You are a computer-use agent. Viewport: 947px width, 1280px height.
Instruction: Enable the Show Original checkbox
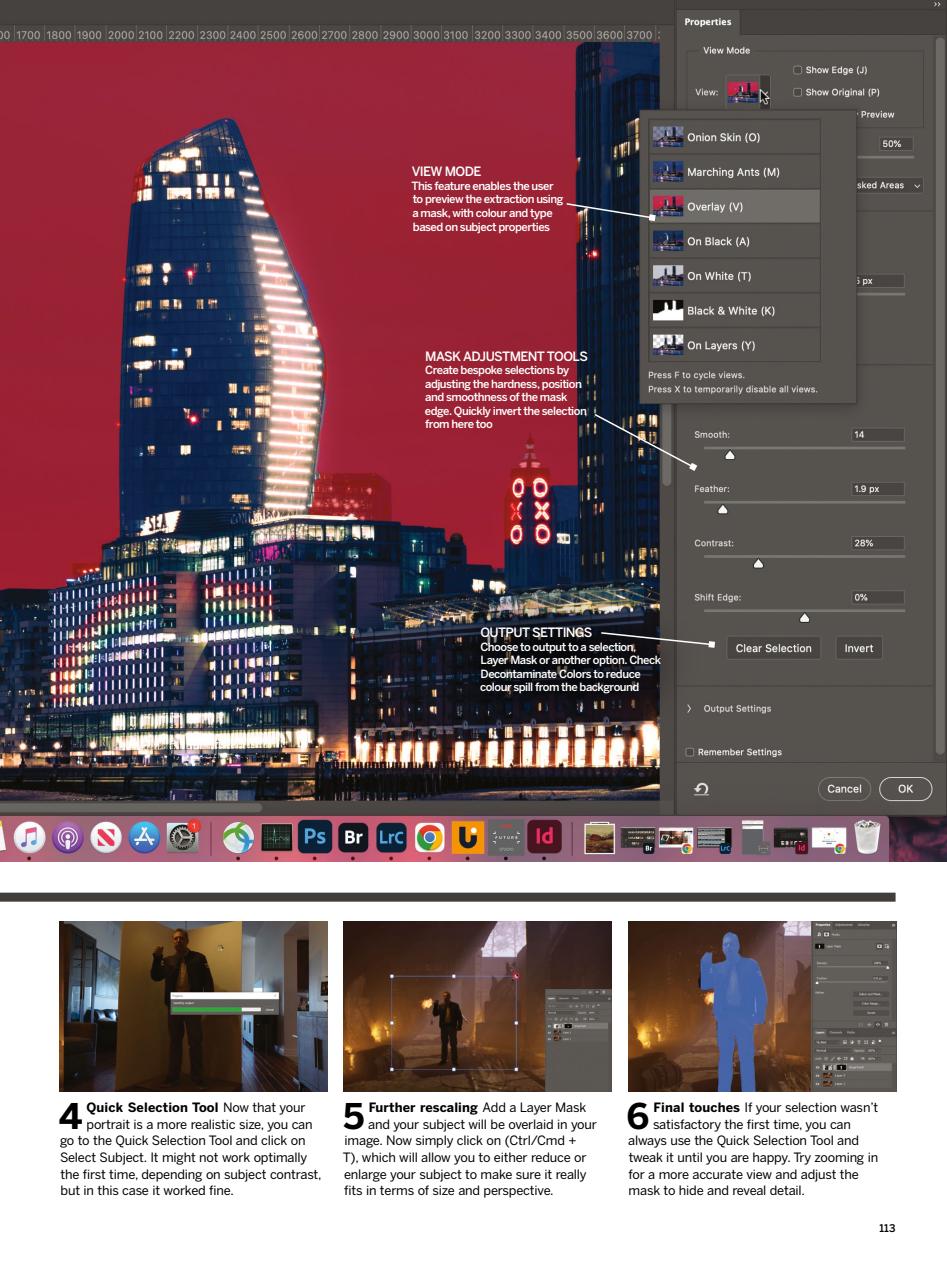[x=796, y=92]
